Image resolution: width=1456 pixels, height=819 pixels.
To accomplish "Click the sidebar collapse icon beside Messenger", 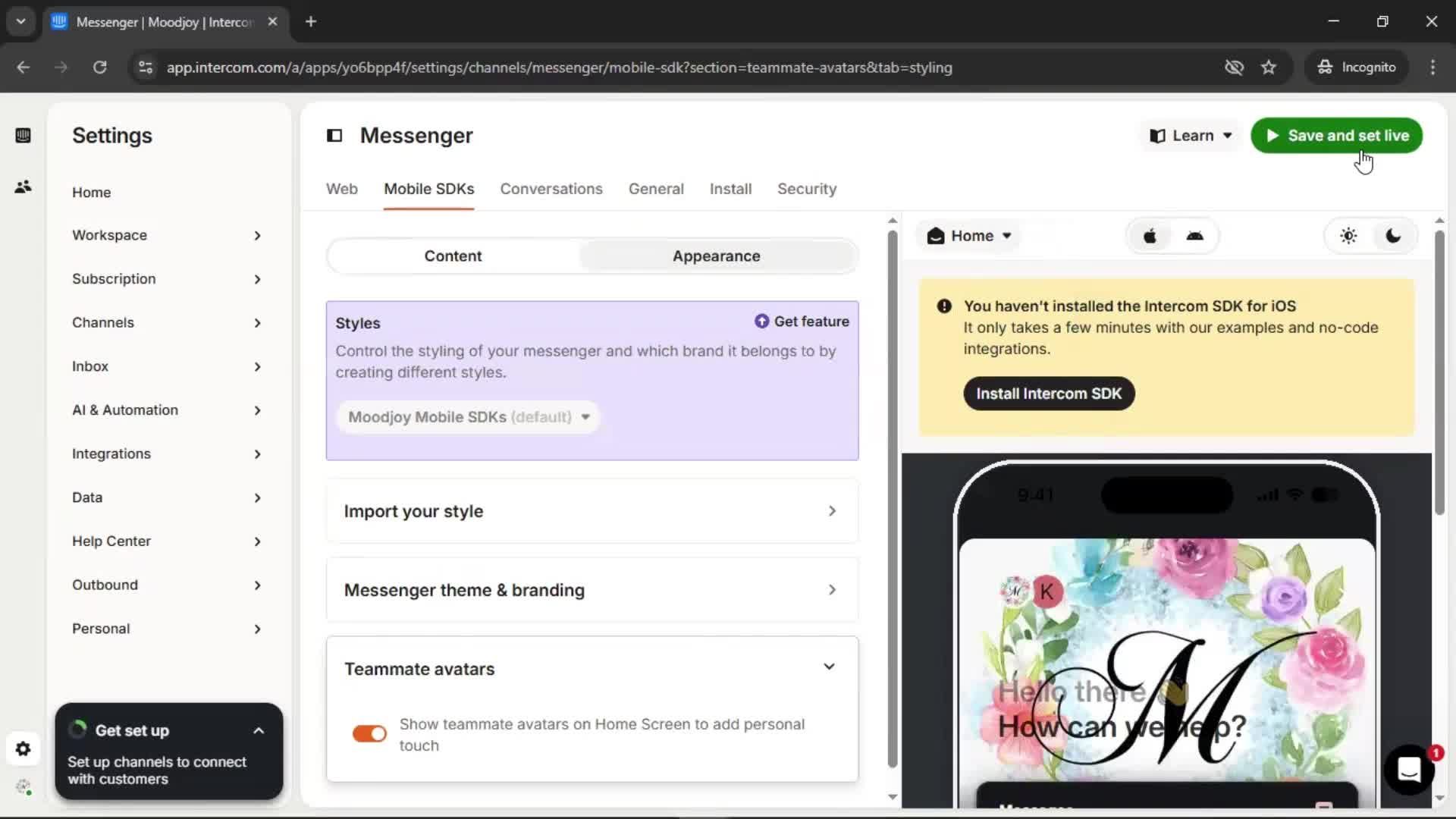I will 334,136.
